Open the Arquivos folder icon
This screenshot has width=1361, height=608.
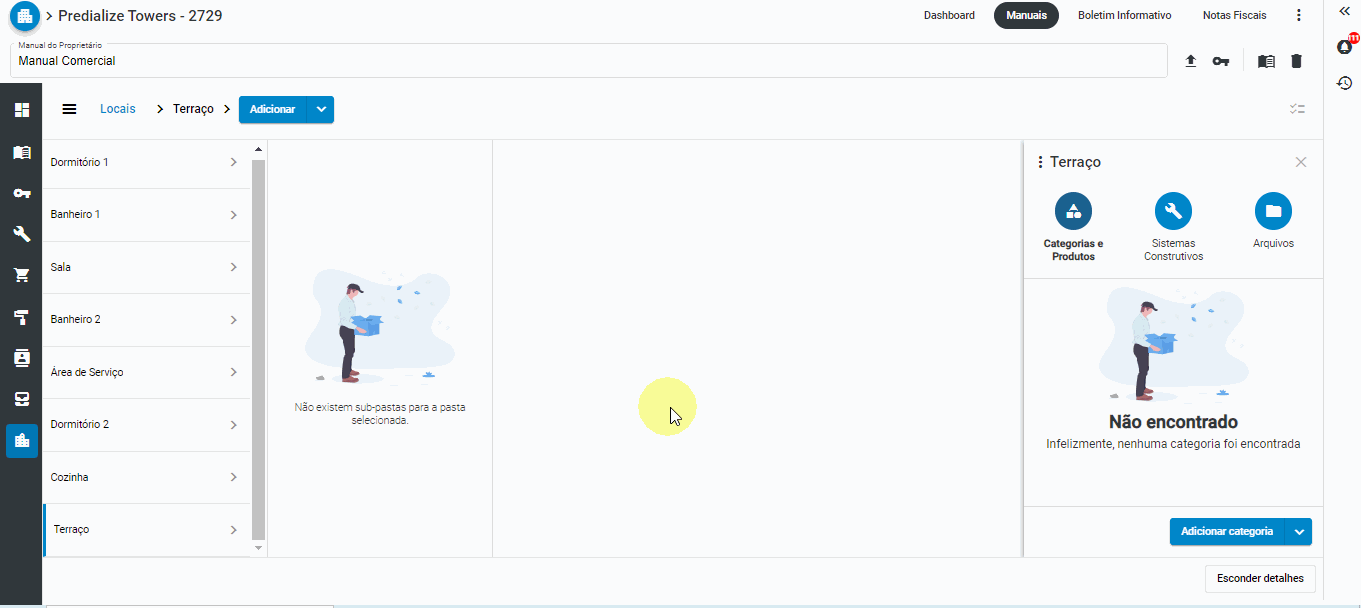tap(1273, 211)
